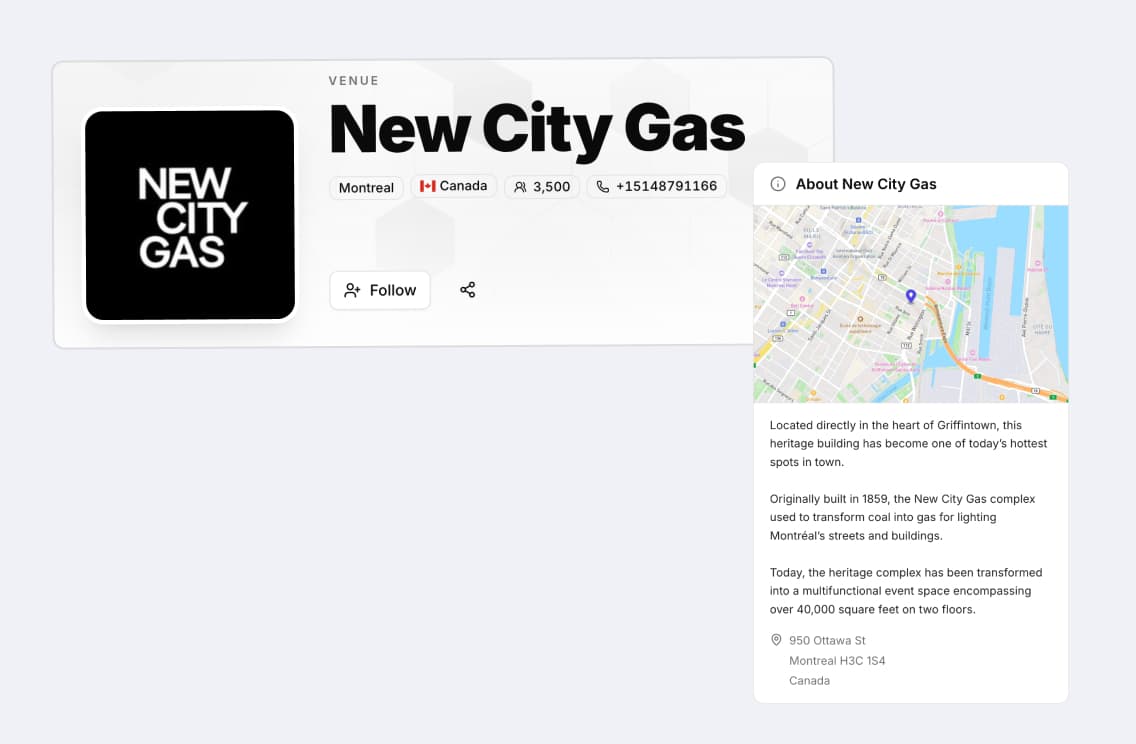
Task: Click the share icon next to Follow
Action: [x=468, y=290]
